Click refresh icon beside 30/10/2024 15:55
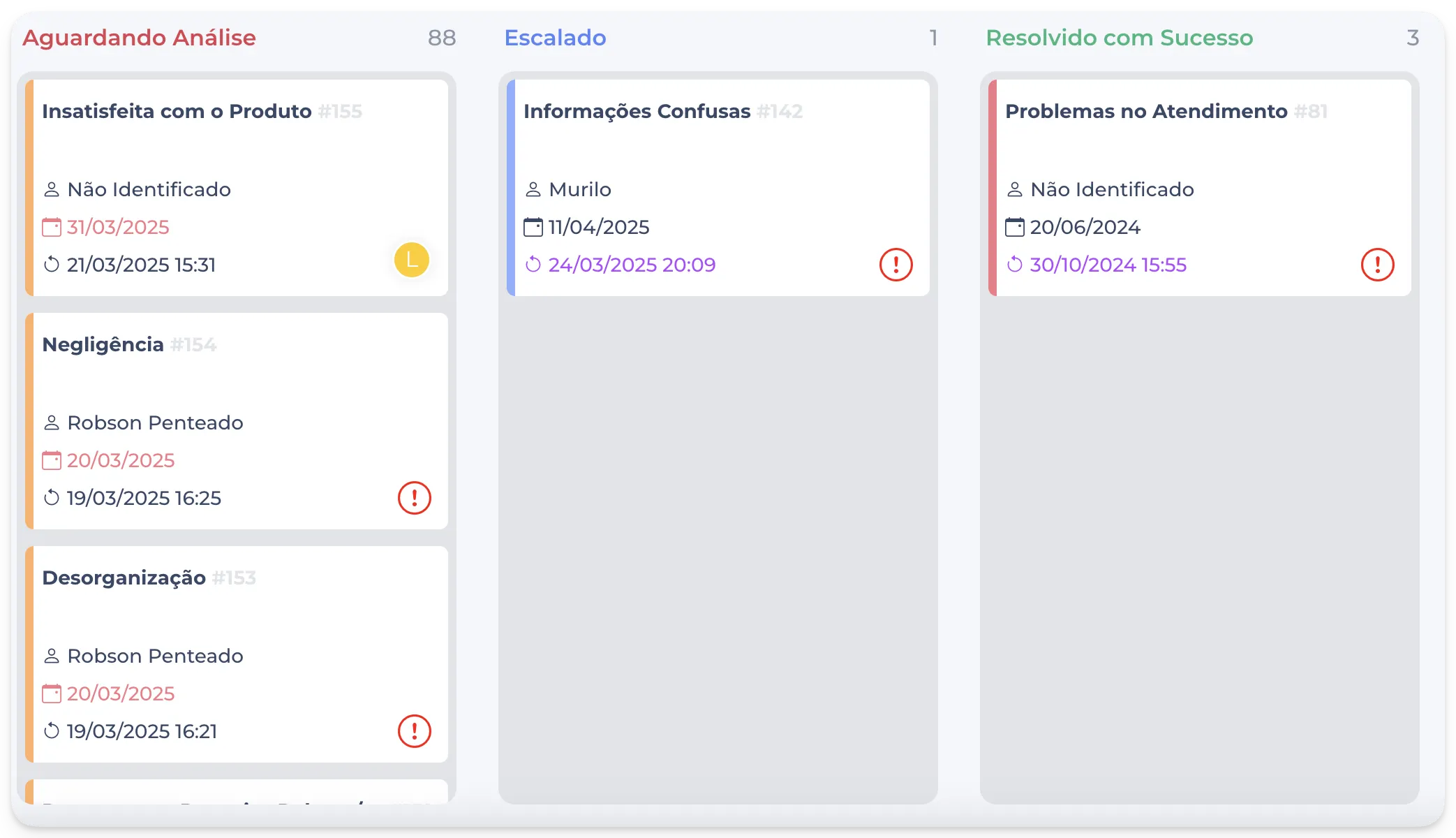This screenshot has width=1456, height=838. 1015,265
